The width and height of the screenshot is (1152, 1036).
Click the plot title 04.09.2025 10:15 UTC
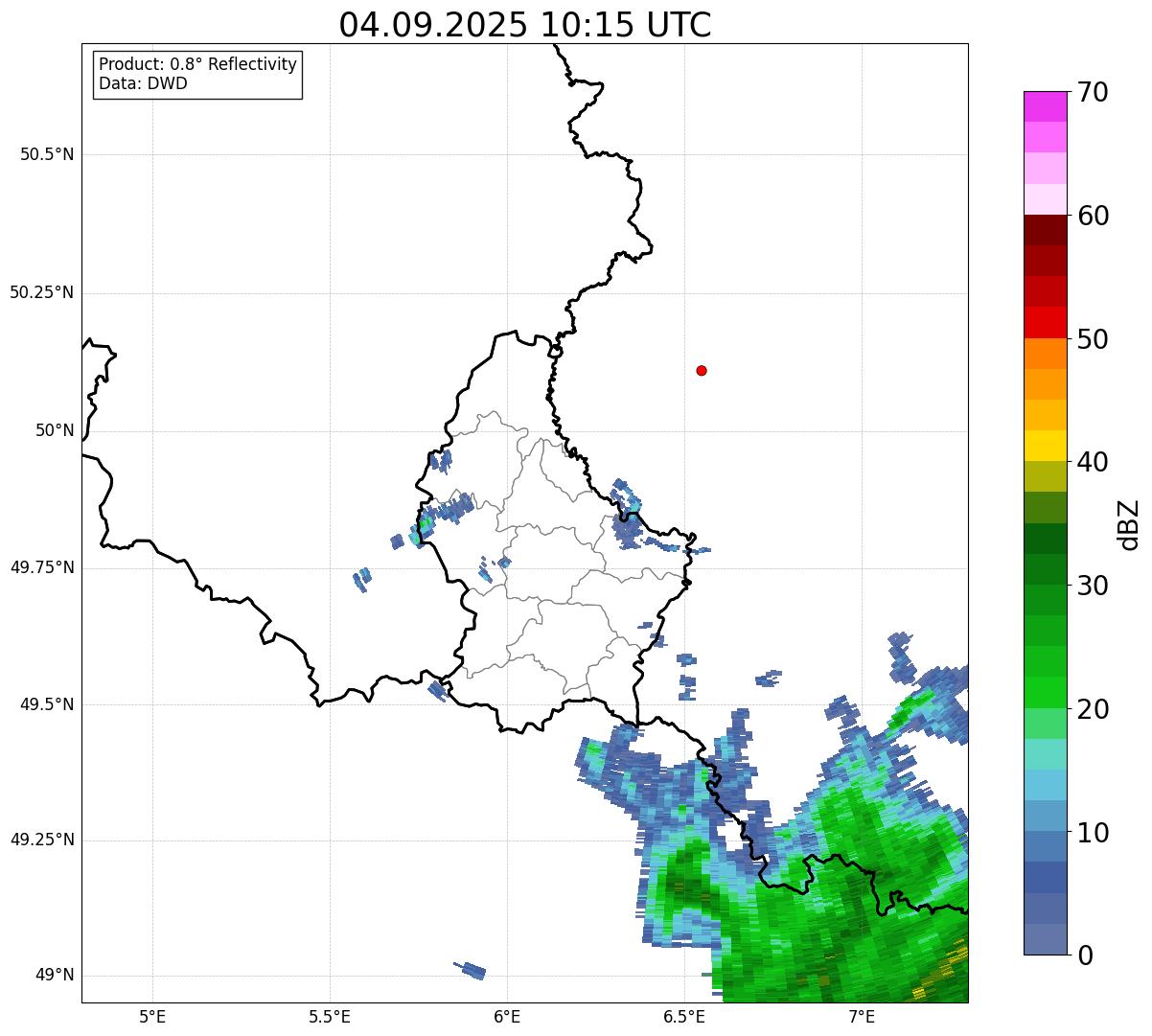point(525,25)
